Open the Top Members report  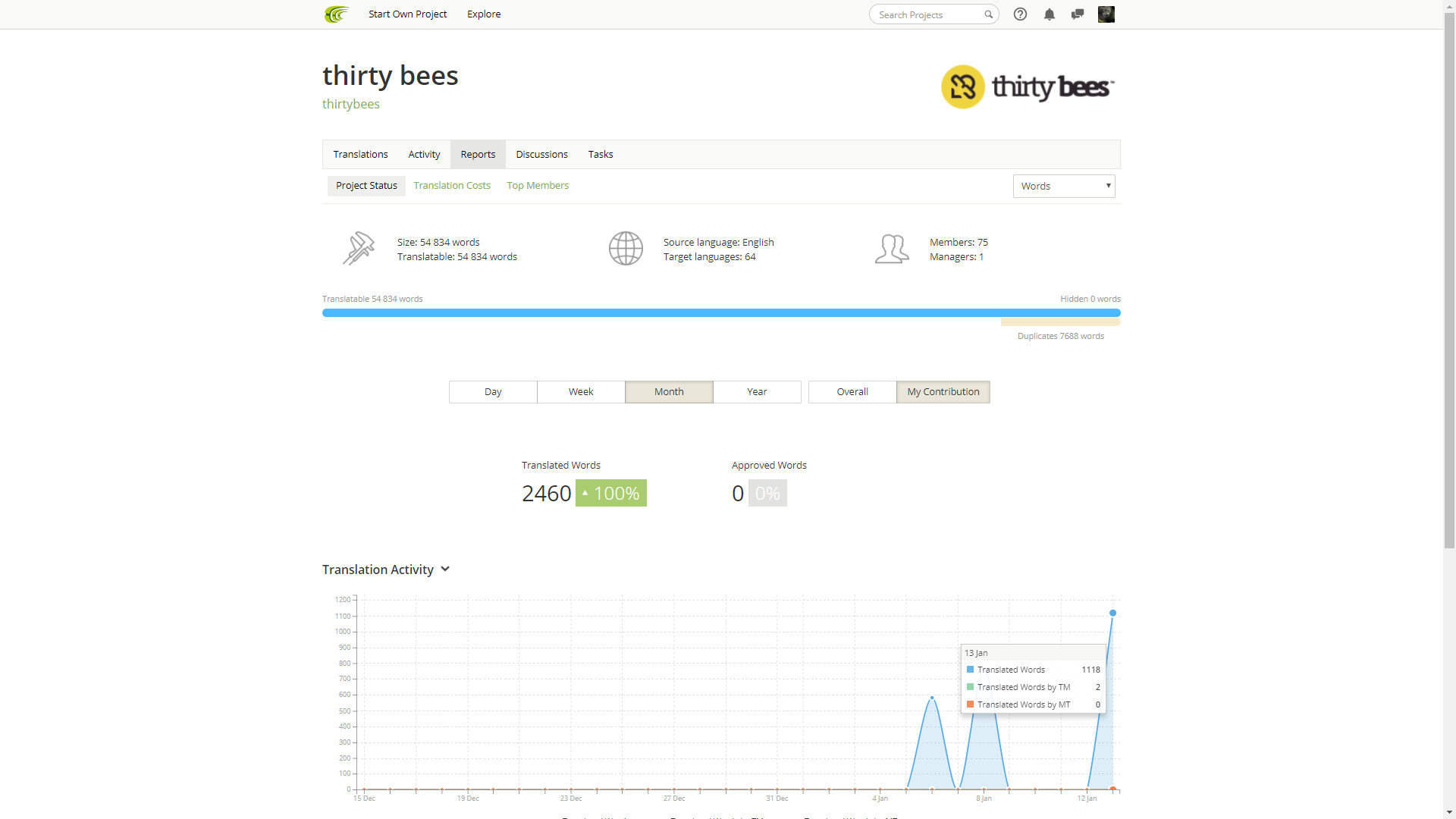[538, 186]
